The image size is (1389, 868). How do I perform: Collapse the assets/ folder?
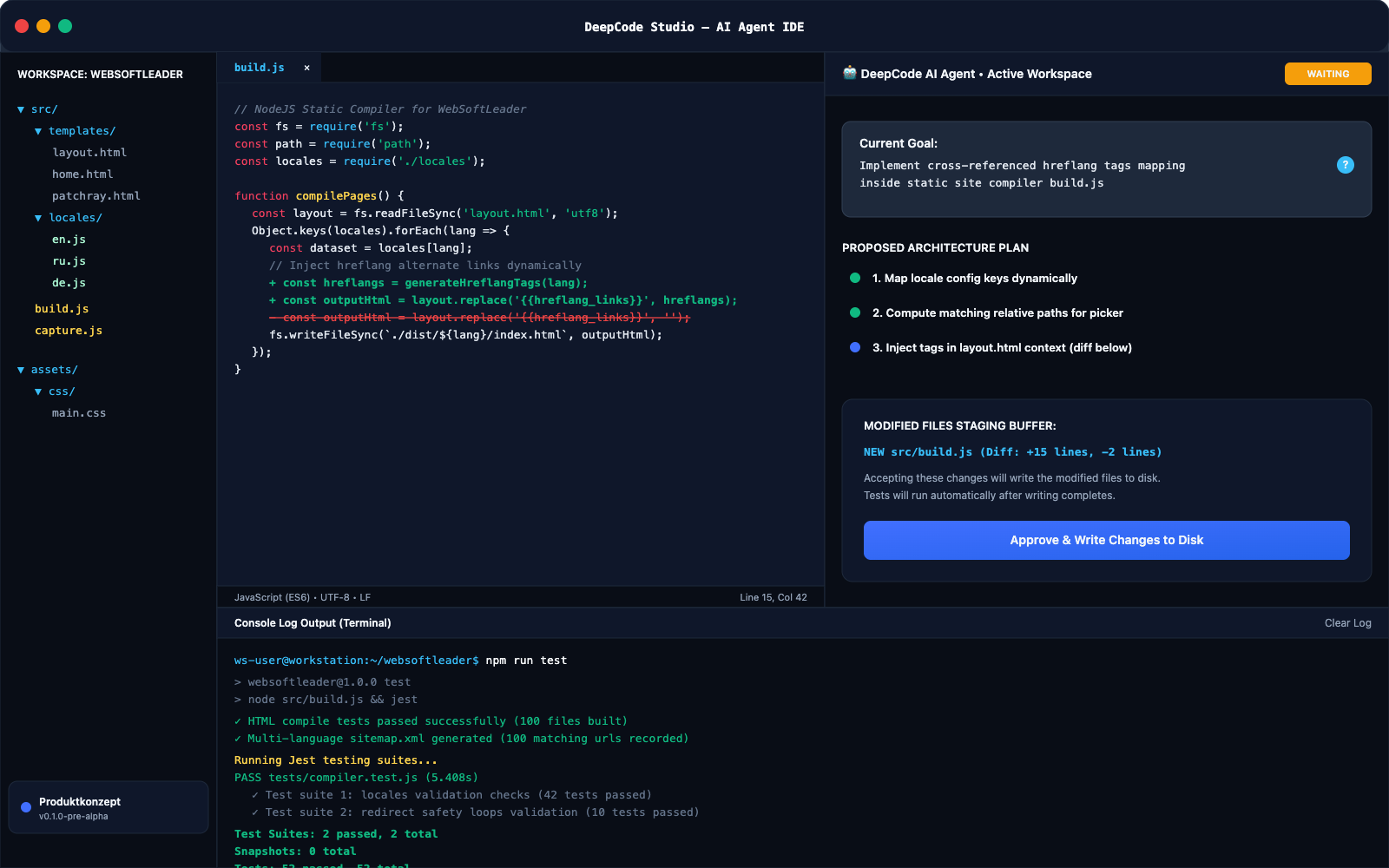(x=21, y=370)
